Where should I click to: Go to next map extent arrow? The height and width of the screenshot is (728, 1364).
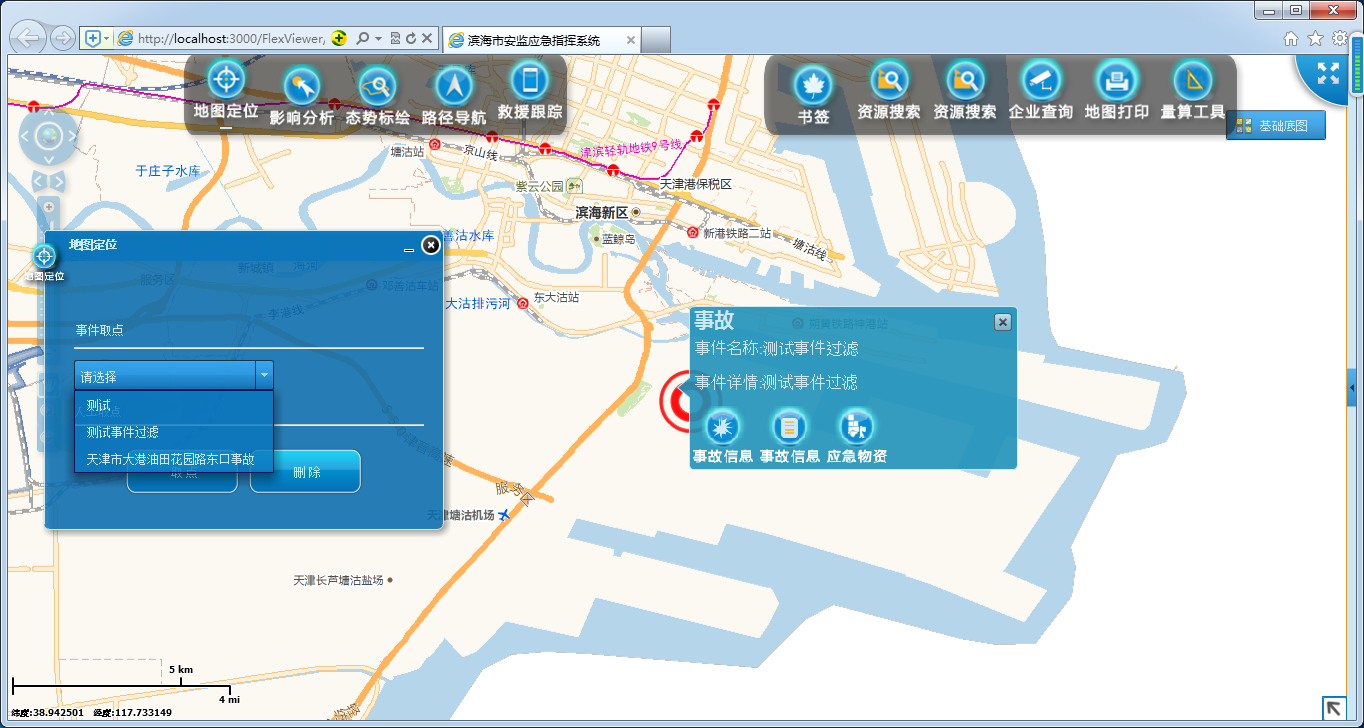pyautogui.click(x=57, y=181)
